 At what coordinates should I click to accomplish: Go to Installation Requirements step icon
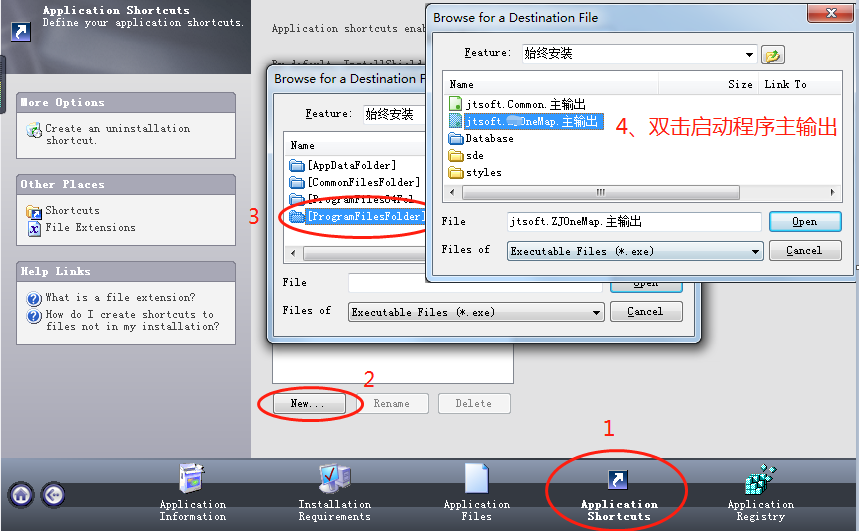point(335,478)
